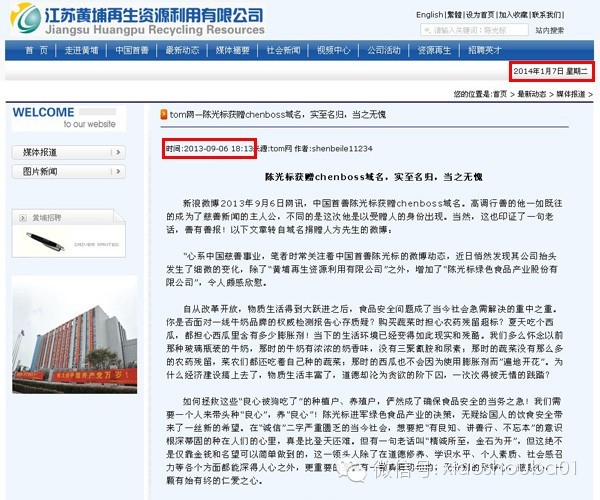
Task: Click the article time 2013-09-06 18:13
Action: (x=210, y=148)
